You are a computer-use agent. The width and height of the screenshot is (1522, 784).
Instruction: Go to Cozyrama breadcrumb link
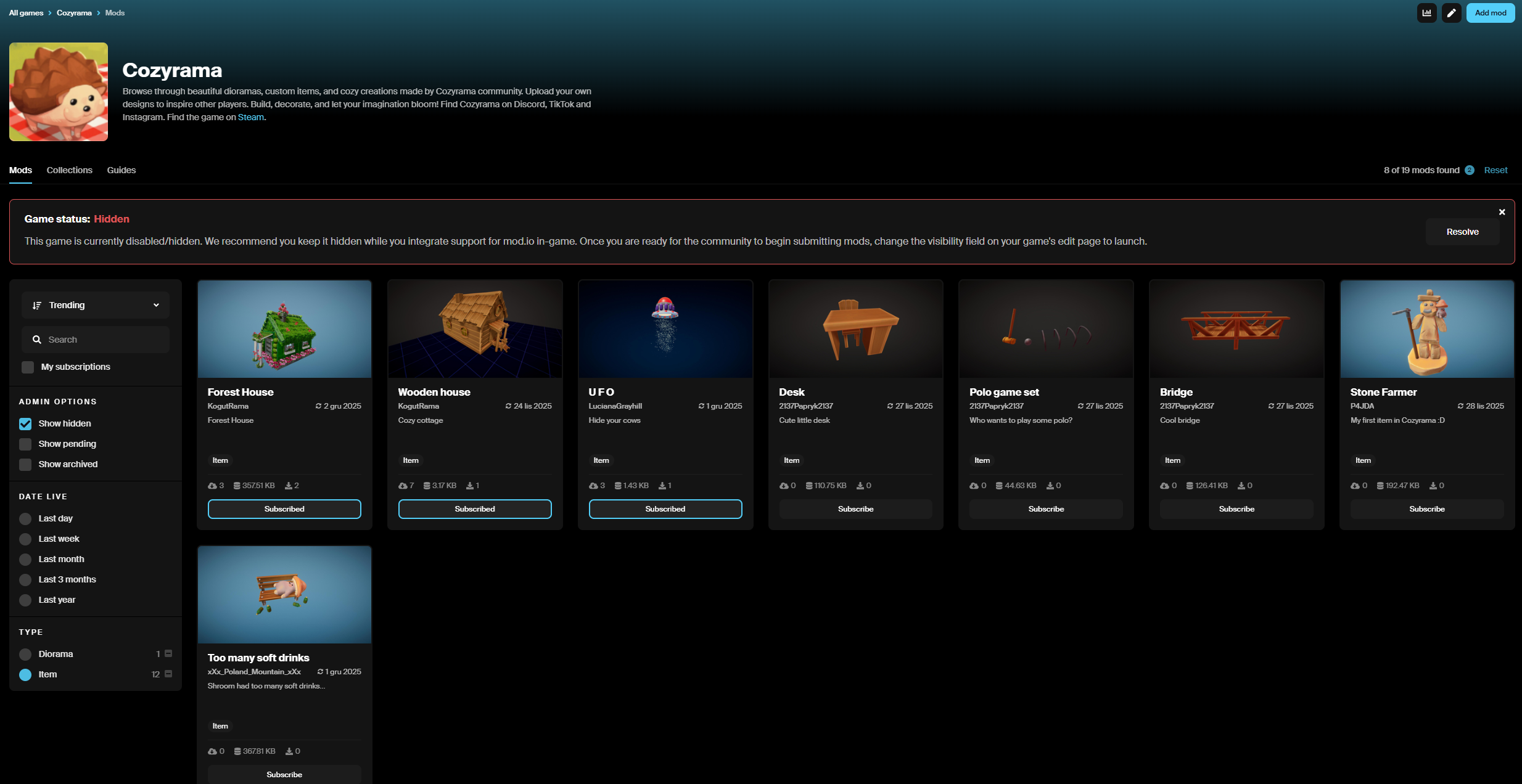click(x=74, y=13)
